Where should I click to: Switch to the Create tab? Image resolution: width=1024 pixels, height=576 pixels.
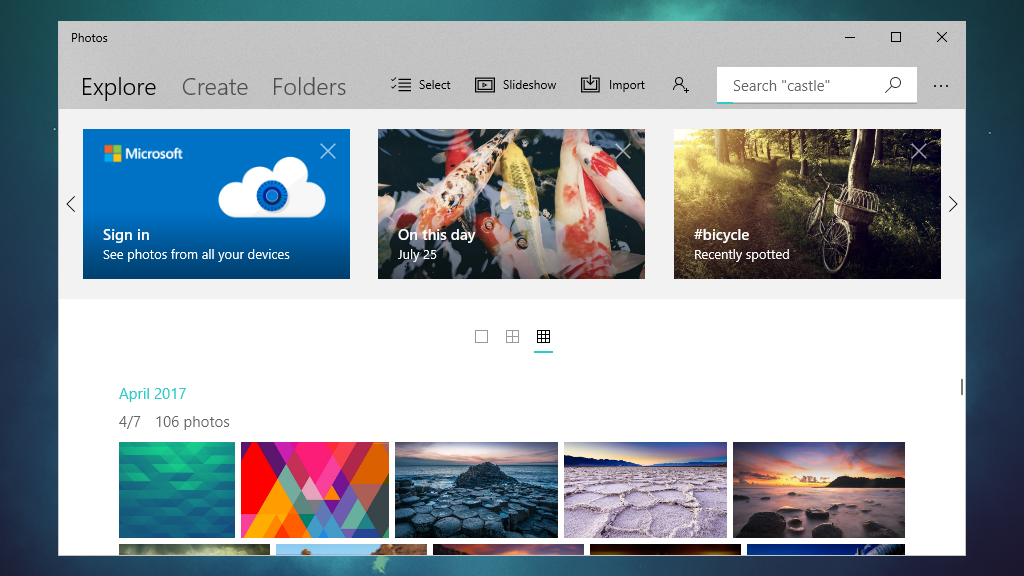click(x=215, y=87)
